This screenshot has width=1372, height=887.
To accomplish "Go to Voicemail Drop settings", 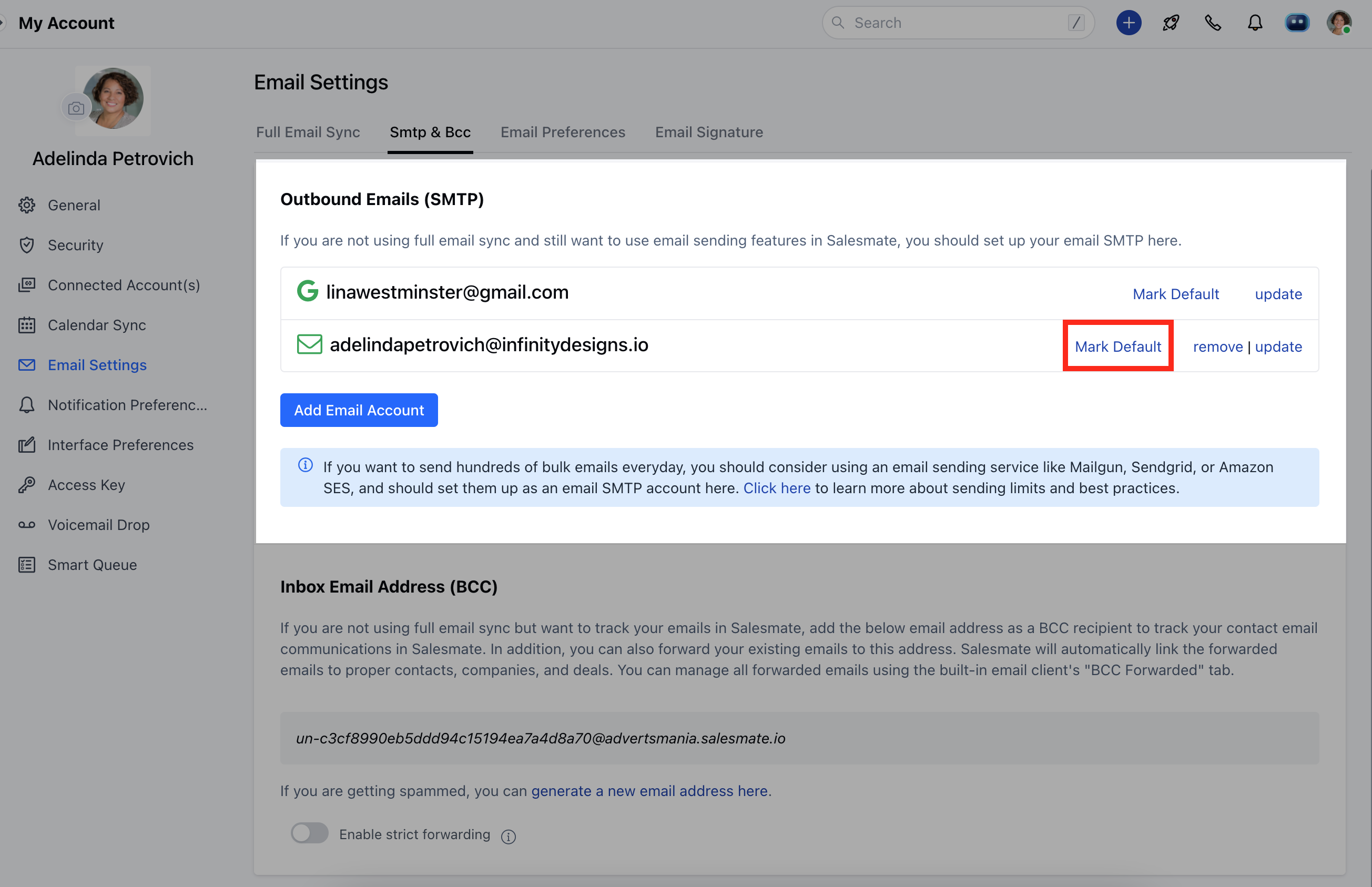I will click(x=98, y=525).
